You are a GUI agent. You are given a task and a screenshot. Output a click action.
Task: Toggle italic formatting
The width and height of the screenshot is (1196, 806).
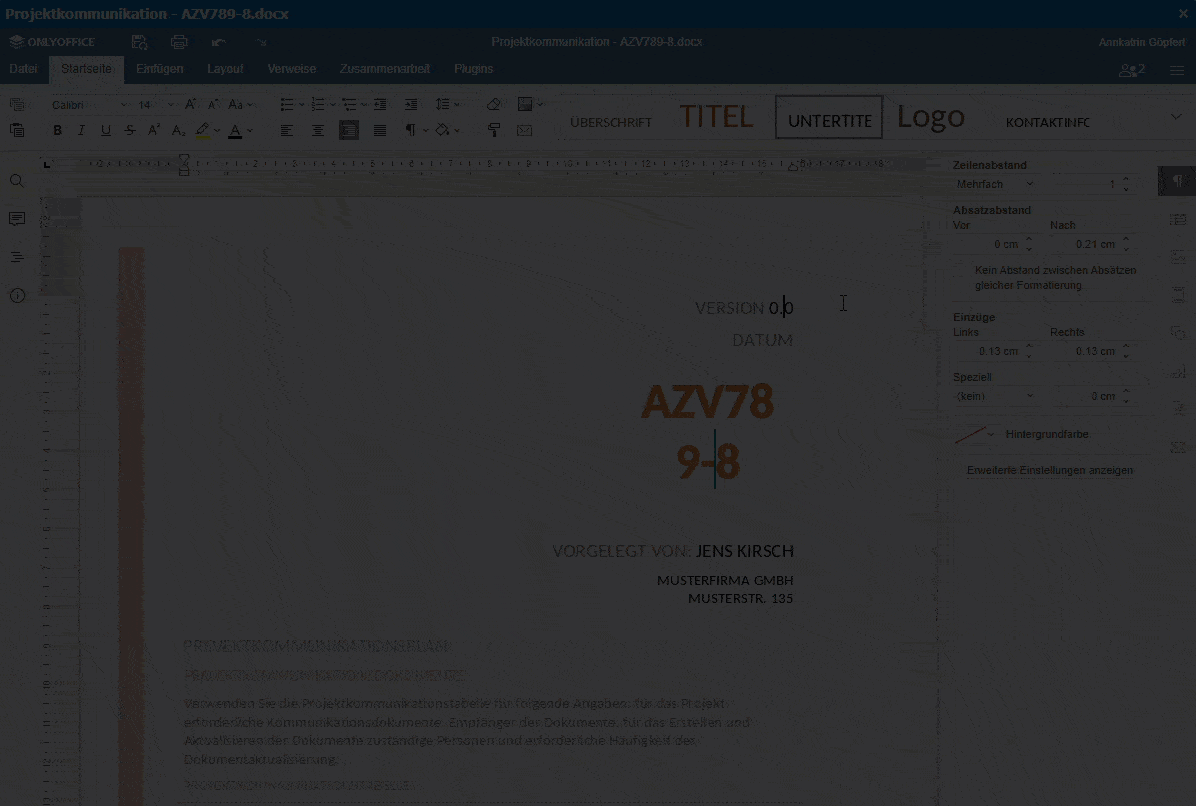click(82, 131)
